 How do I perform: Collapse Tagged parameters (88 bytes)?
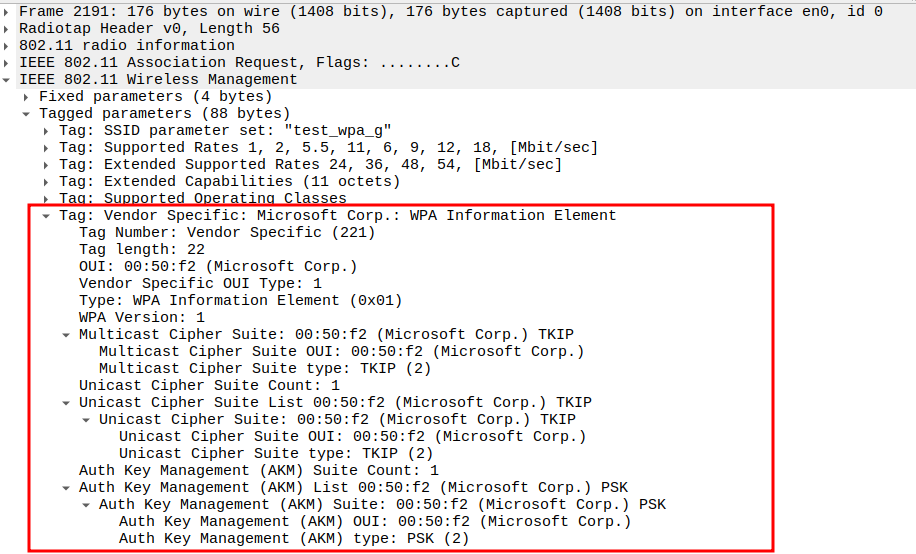coord(27,113)
